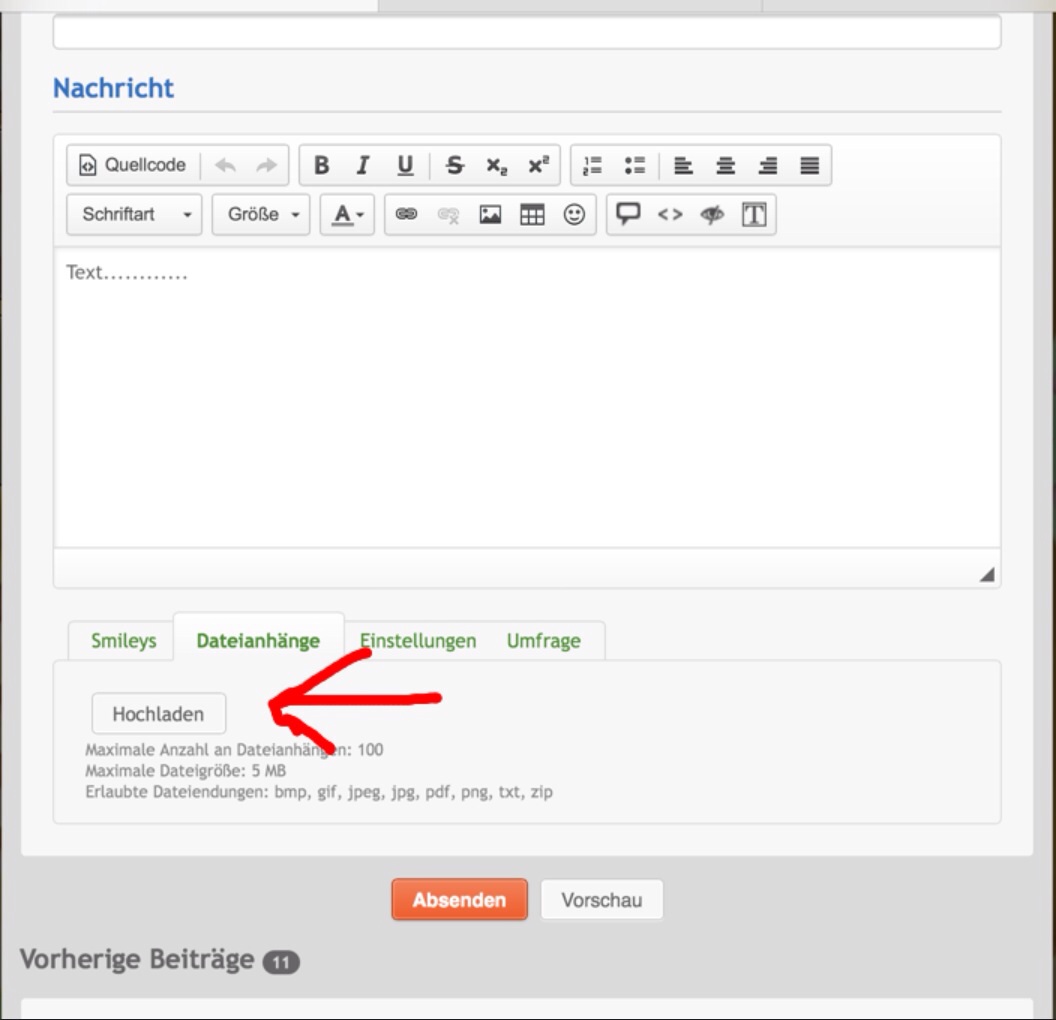Open the smiley picker icon in toolbar
The image size is (1056, 1020).
574,215
